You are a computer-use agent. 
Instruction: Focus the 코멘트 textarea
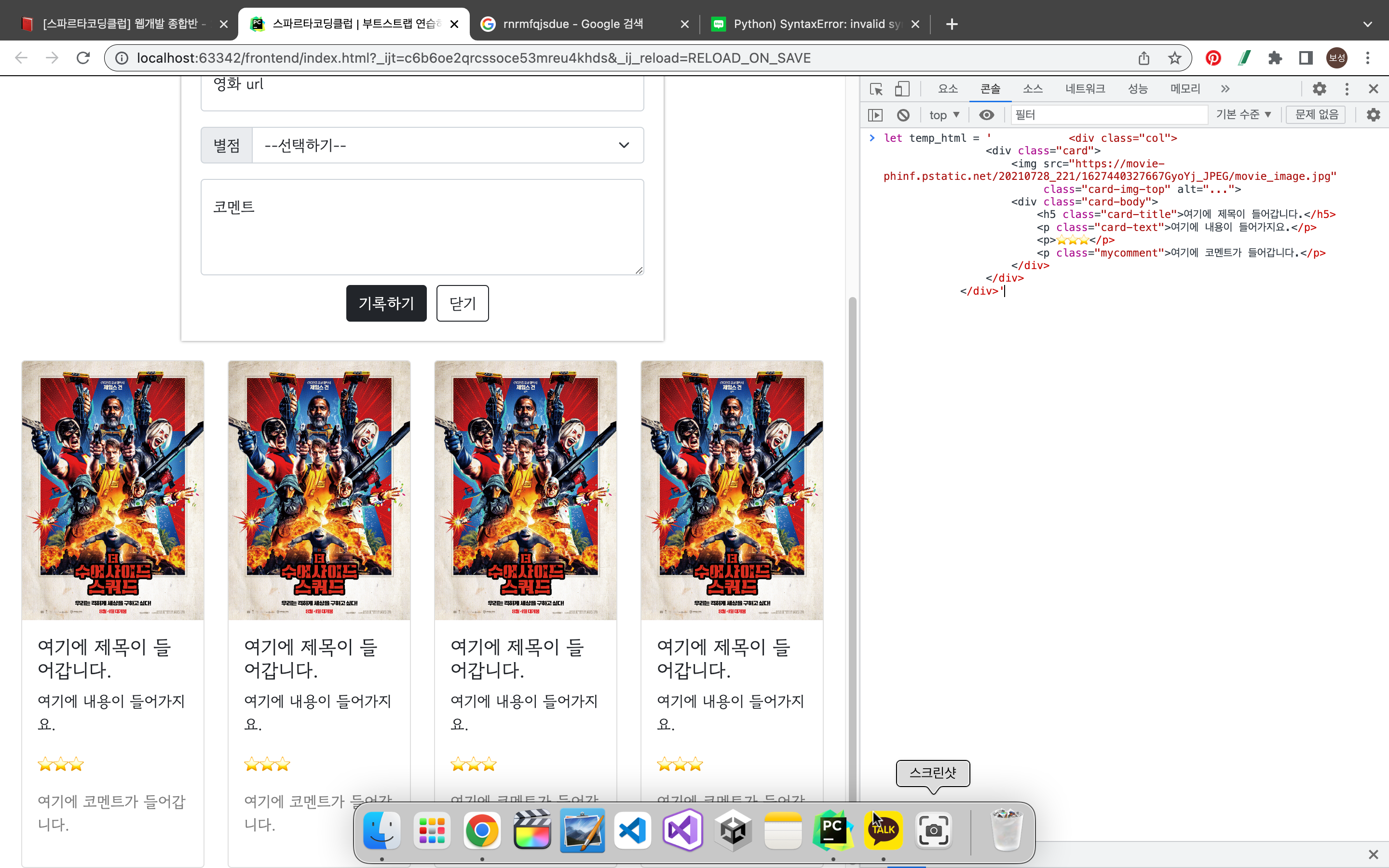422,227
